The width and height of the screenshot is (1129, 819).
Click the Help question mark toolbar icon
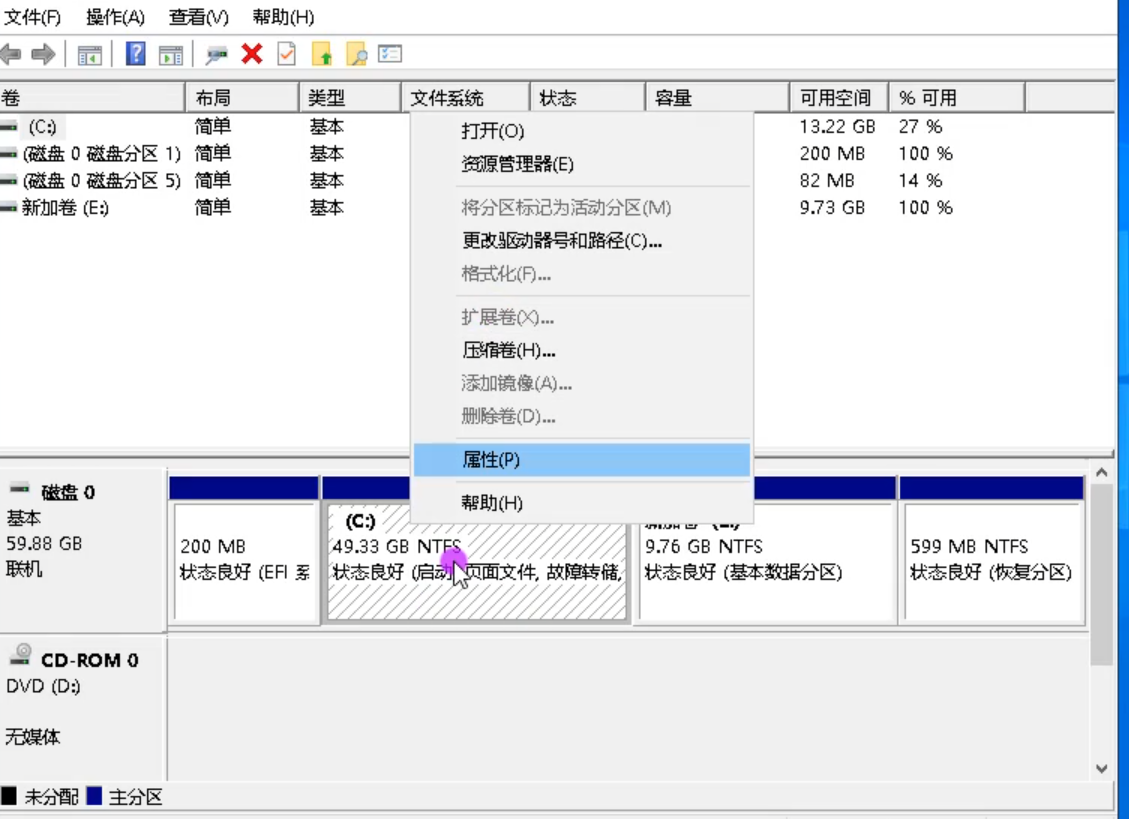click(x=134, y=54)
